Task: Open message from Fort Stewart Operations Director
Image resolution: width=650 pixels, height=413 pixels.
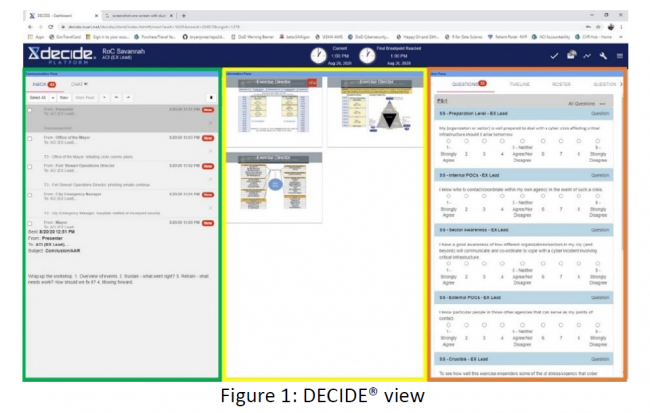Action: pyautogui.click(x=120, y=175)
